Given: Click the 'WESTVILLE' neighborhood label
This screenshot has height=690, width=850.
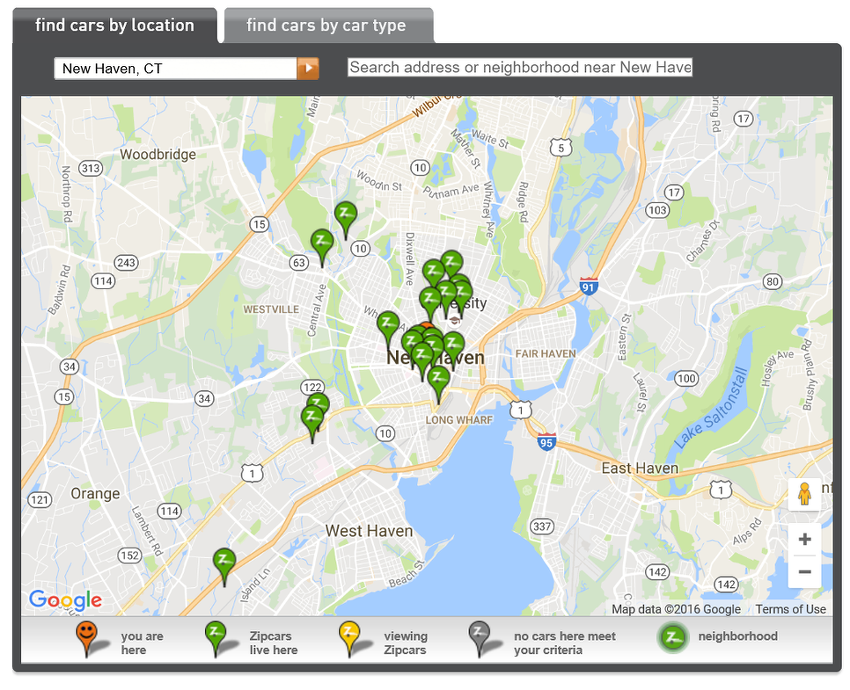Looking at the screenshot, I should click(x=271, y=309).
